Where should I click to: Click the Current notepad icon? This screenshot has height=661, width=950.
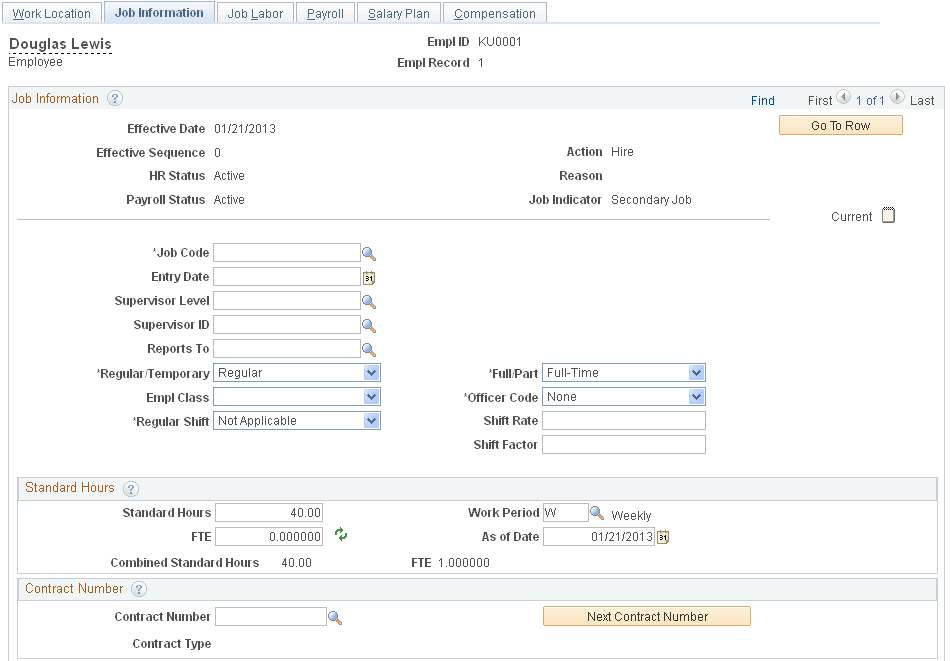click(x=888, y=215)
